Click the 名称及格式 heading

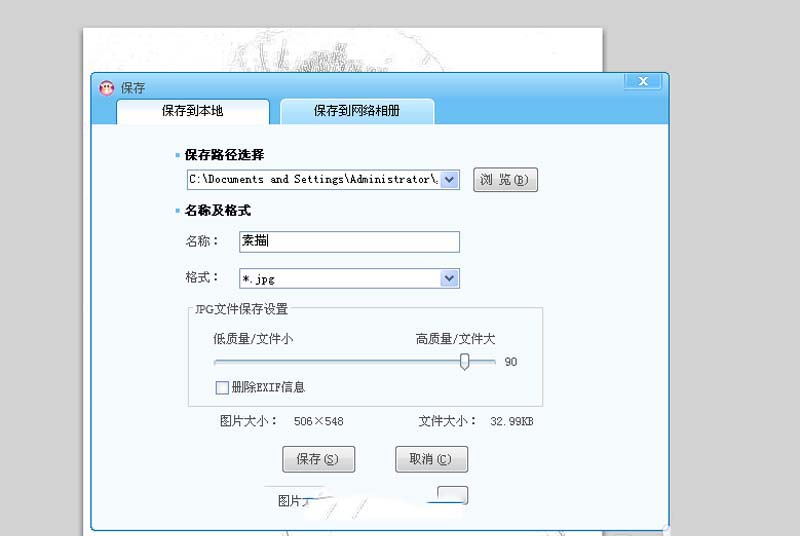click(218, 211)
